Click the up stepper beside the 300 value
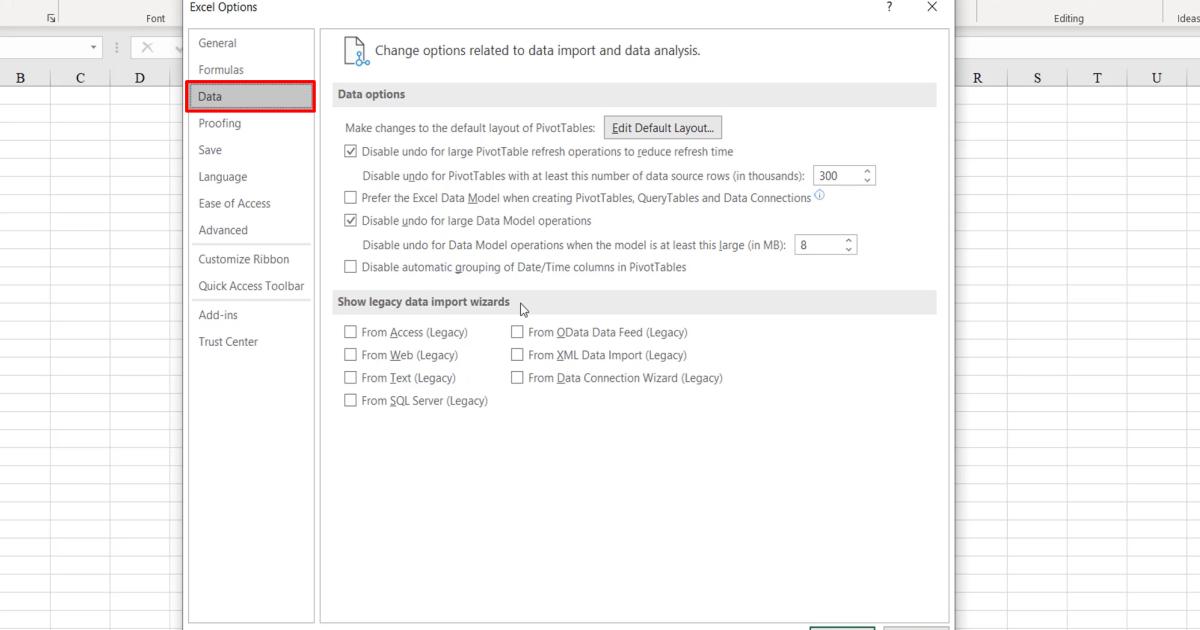This screenshot has width=1200, height=630. click(866, 171)
